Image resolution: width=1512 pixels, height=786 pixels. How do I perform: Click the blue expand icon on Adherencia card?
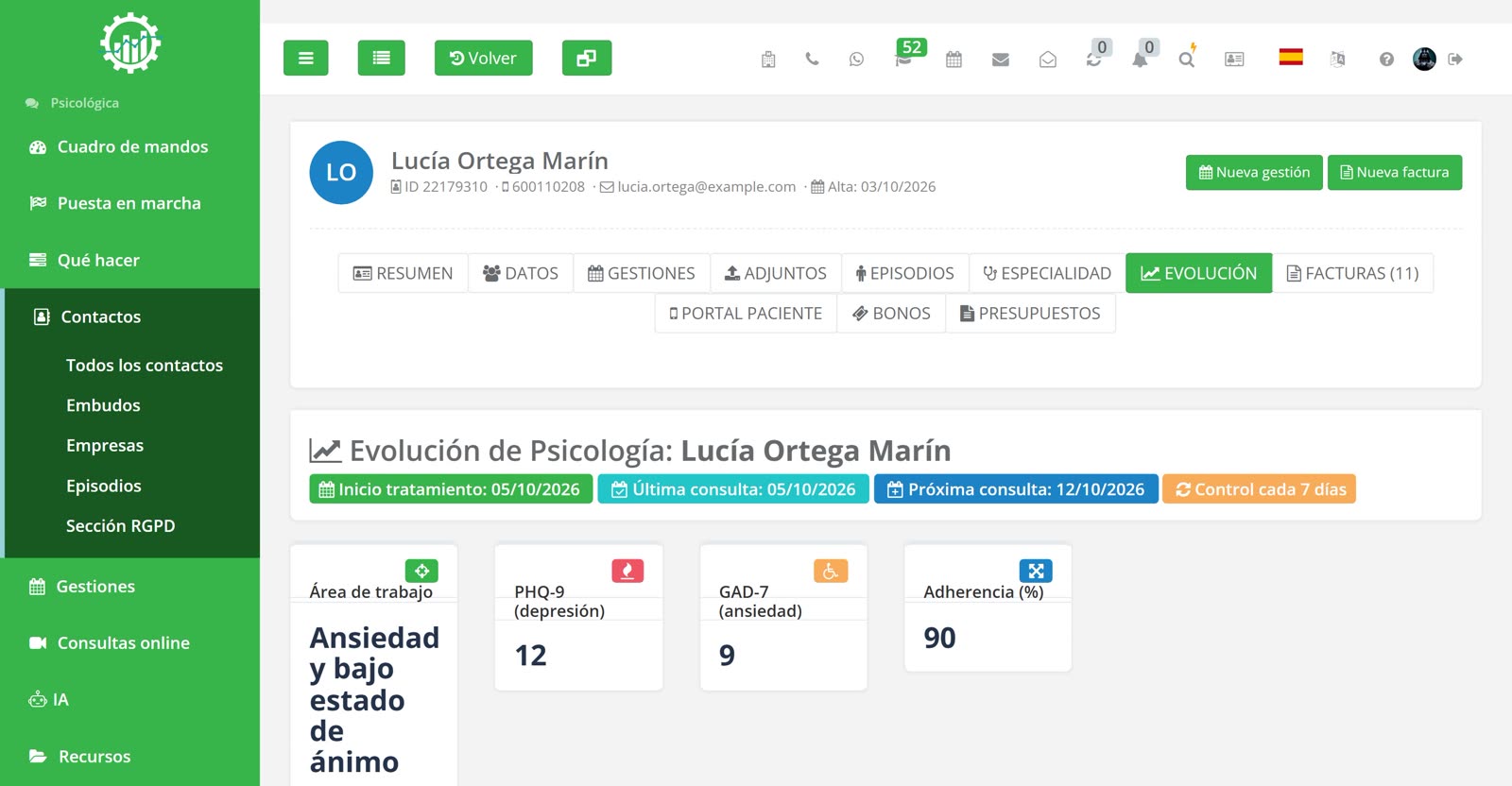pos(1036,571)
